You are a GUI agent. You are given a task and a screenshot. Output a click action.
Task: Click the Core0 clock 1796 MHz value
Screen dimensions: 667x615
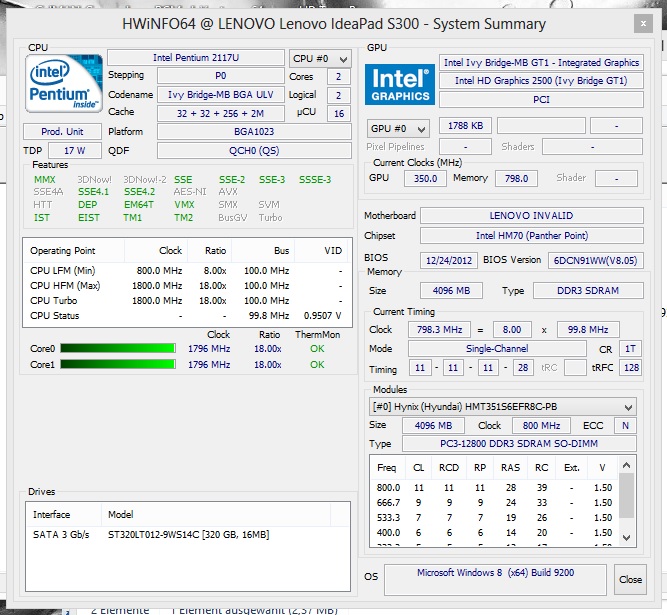[209, 349]
